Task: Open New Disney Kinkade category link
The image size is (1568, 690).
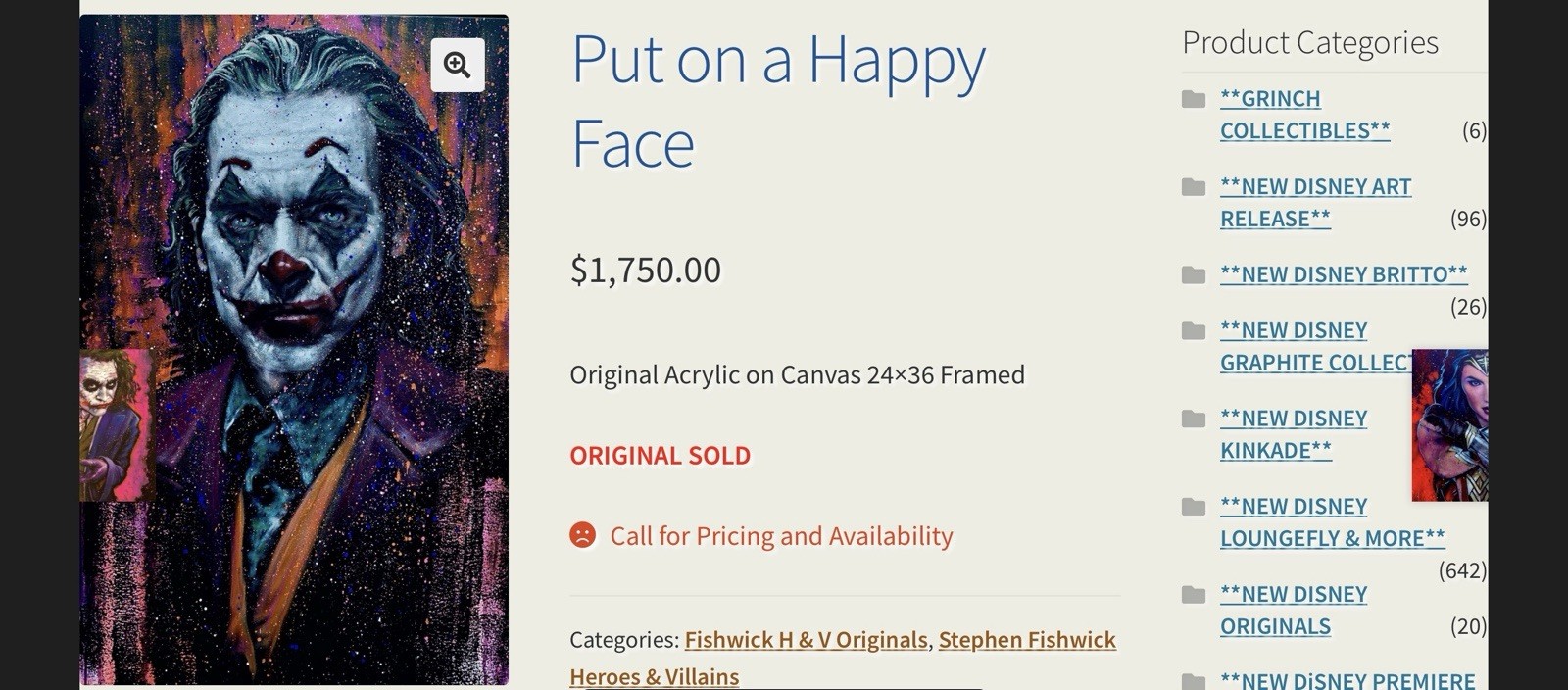Action: [1293, 434]
